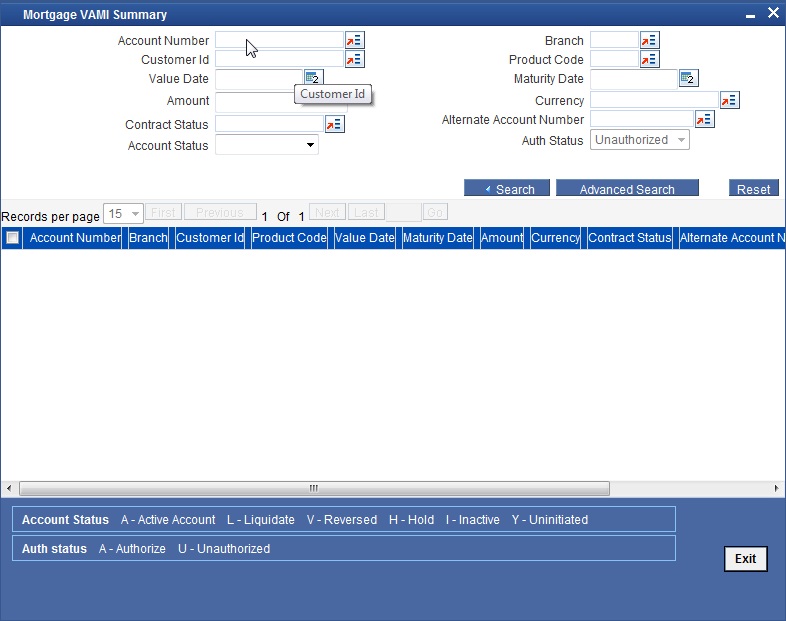Screen dimensions: 786x621
Task: Click the scroll right arrow
Action: pos(776,488)
